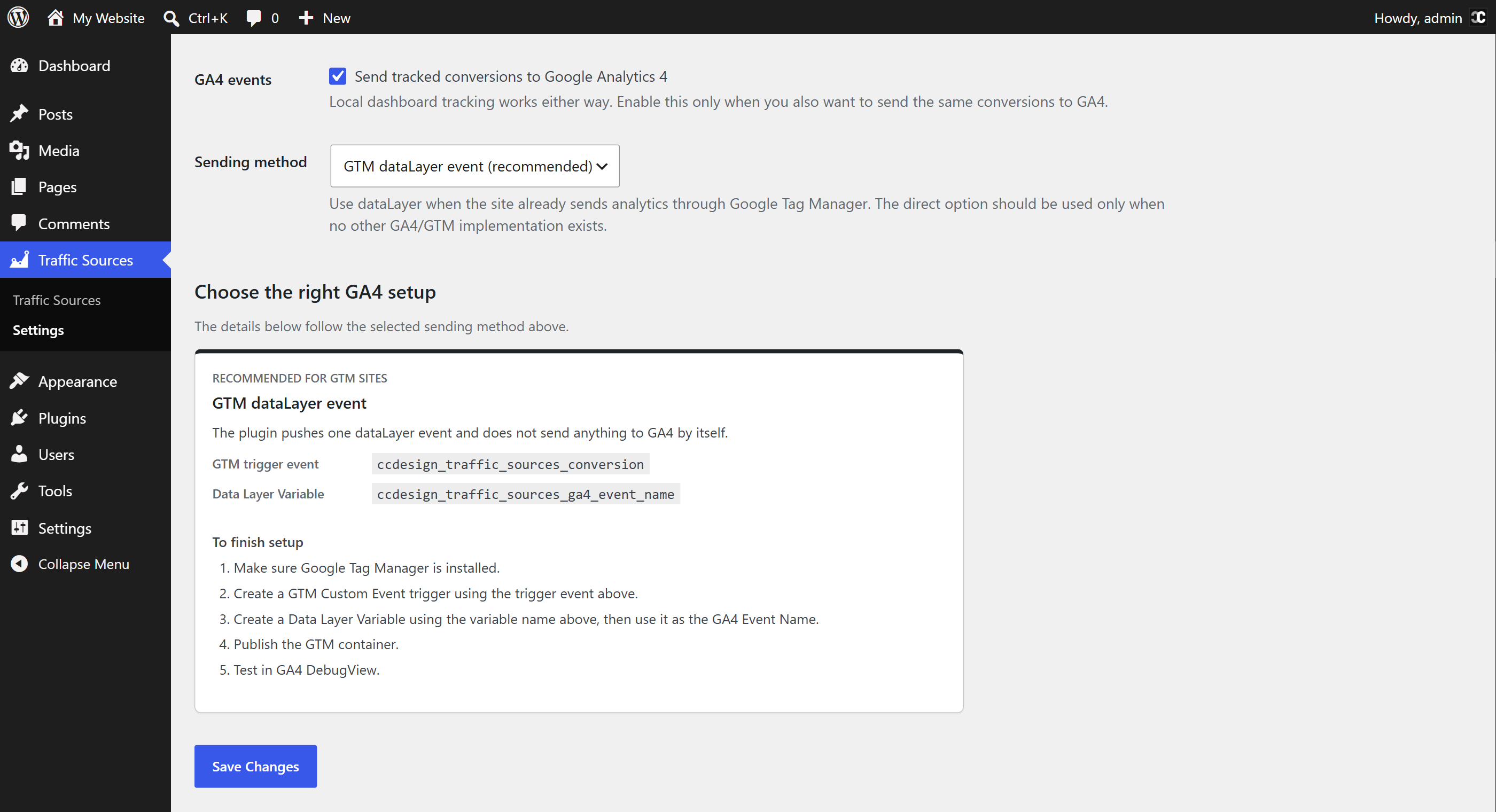Click the Tools wrench icon
This screenshot has width=1496, height=812.
pyautogui.click(x=19, y=491)
